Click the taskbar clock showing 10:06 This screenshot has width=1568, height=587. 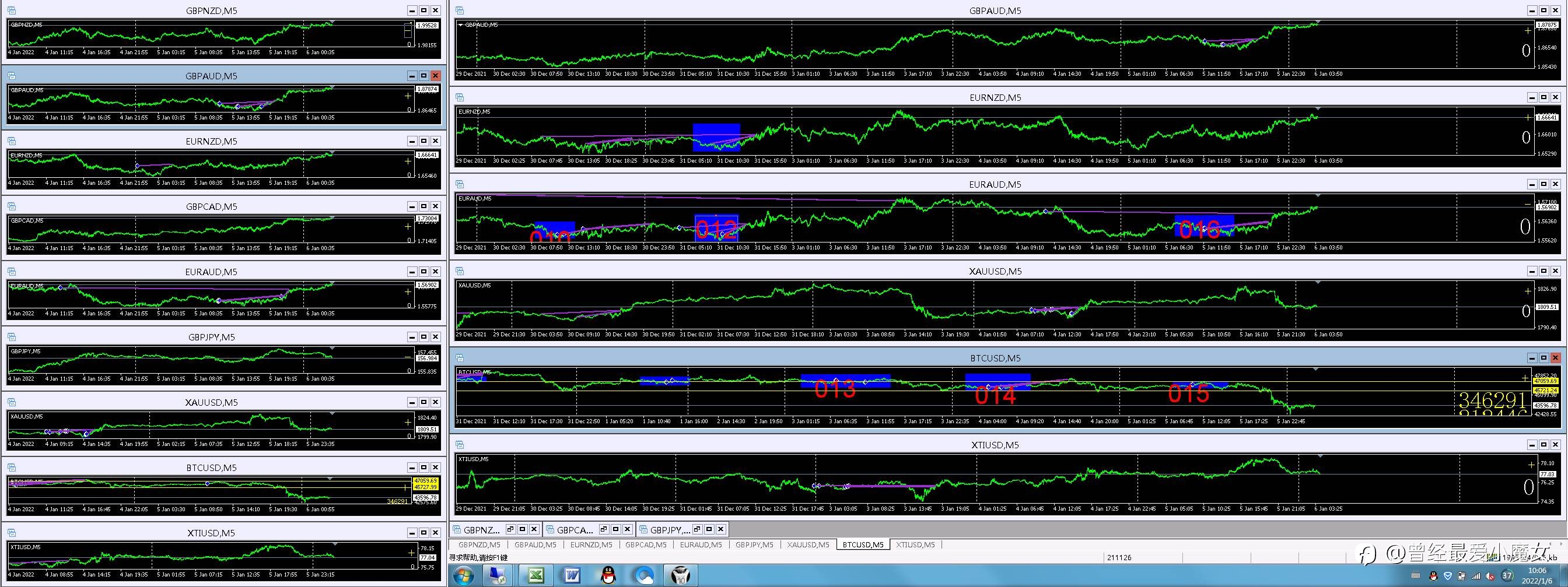click(x=1537, y=571)
